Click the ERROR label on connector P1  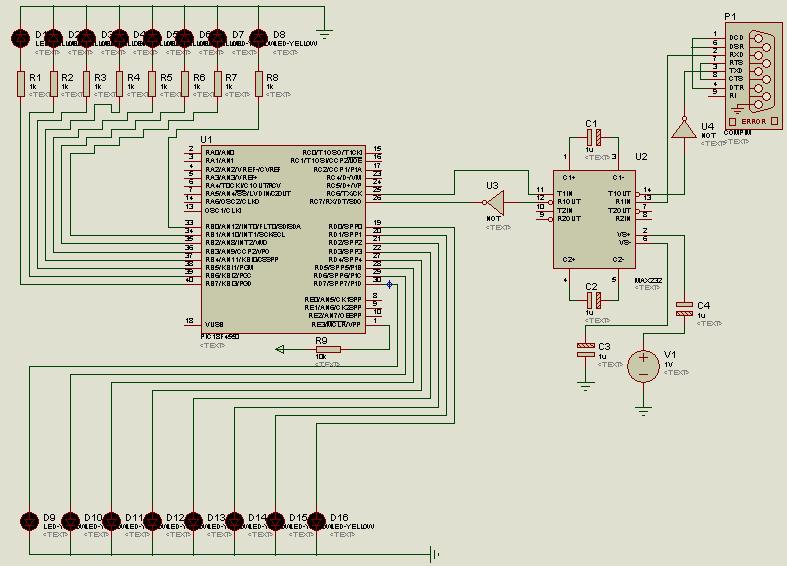754,121
